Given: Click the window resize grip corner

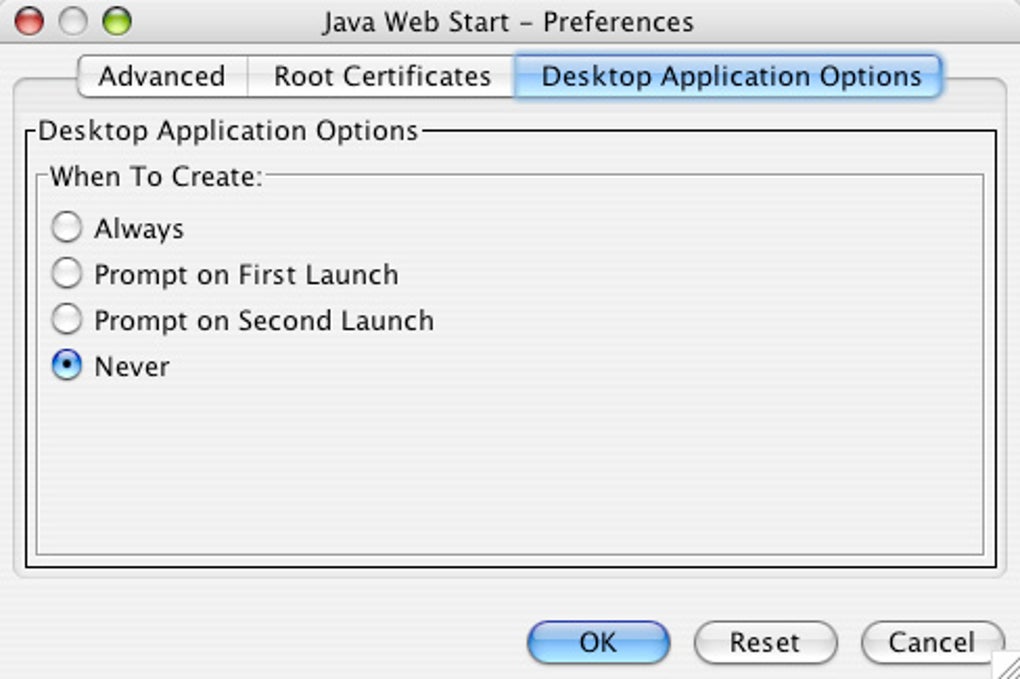Looking at the screenshot, I should pyautogui.click(x=1006, y=666).
